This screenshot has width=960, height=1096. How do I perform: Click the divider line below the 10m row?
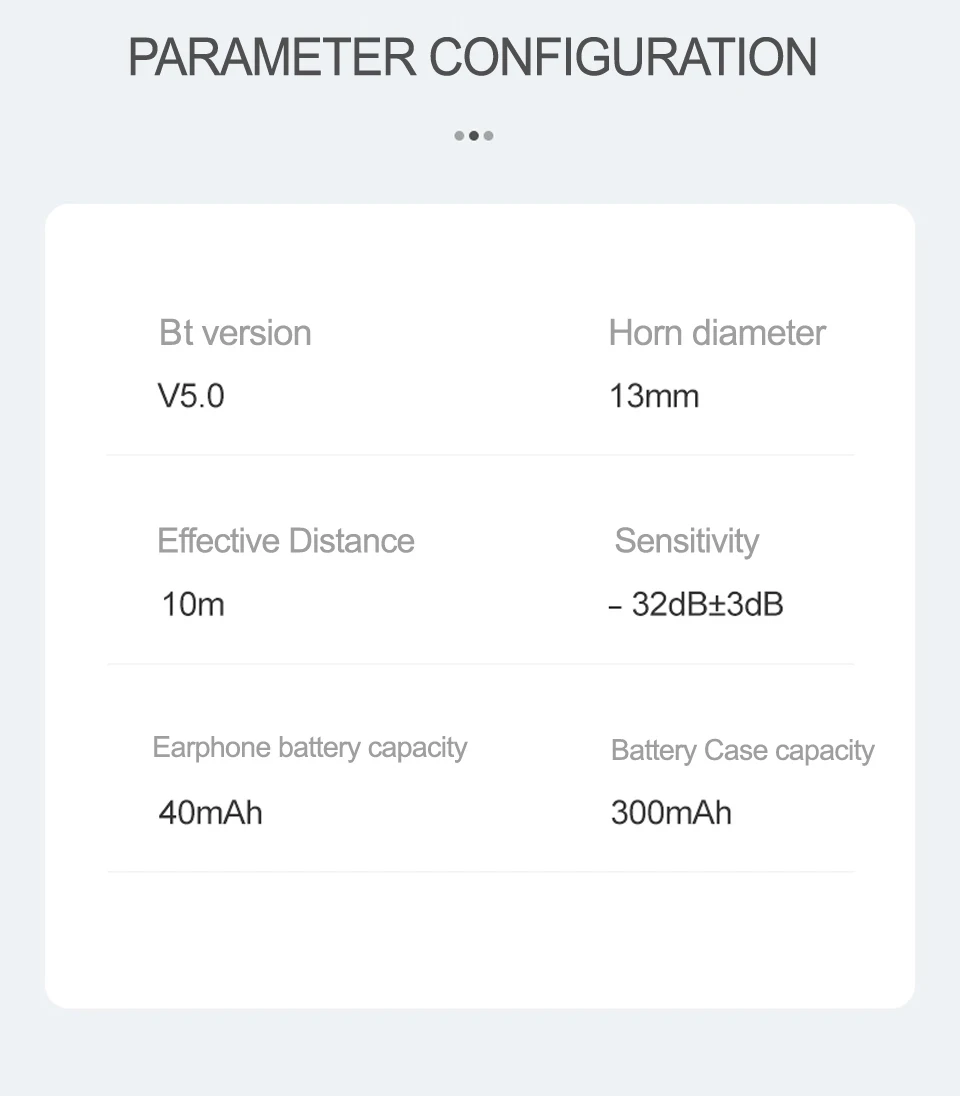tap(480, 663)
